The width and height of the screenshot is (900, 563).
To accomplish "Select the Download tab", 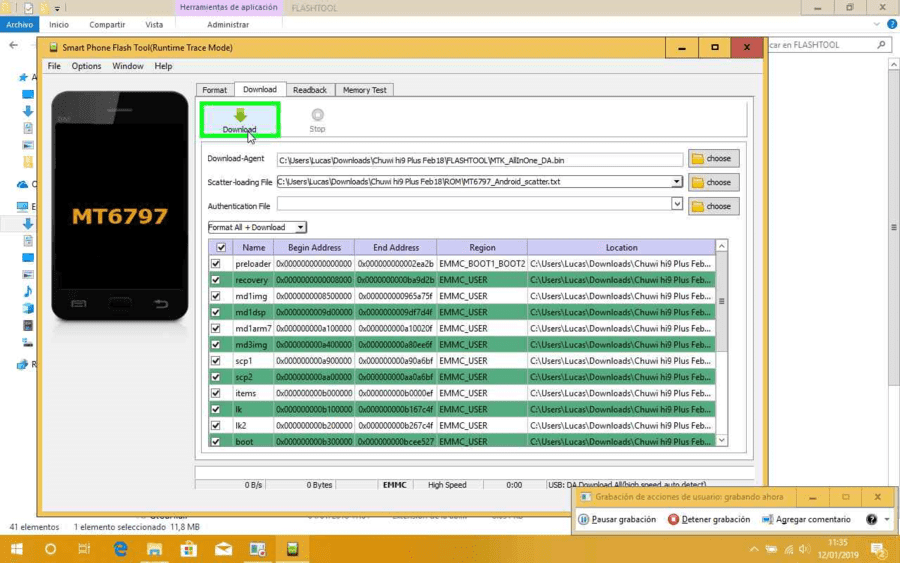I will [x=259, y=89].
